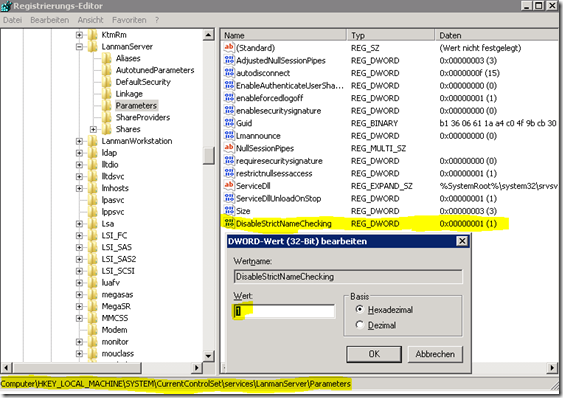Confirm the dialog with OK
563x398 pixels.
coord(374,354)
